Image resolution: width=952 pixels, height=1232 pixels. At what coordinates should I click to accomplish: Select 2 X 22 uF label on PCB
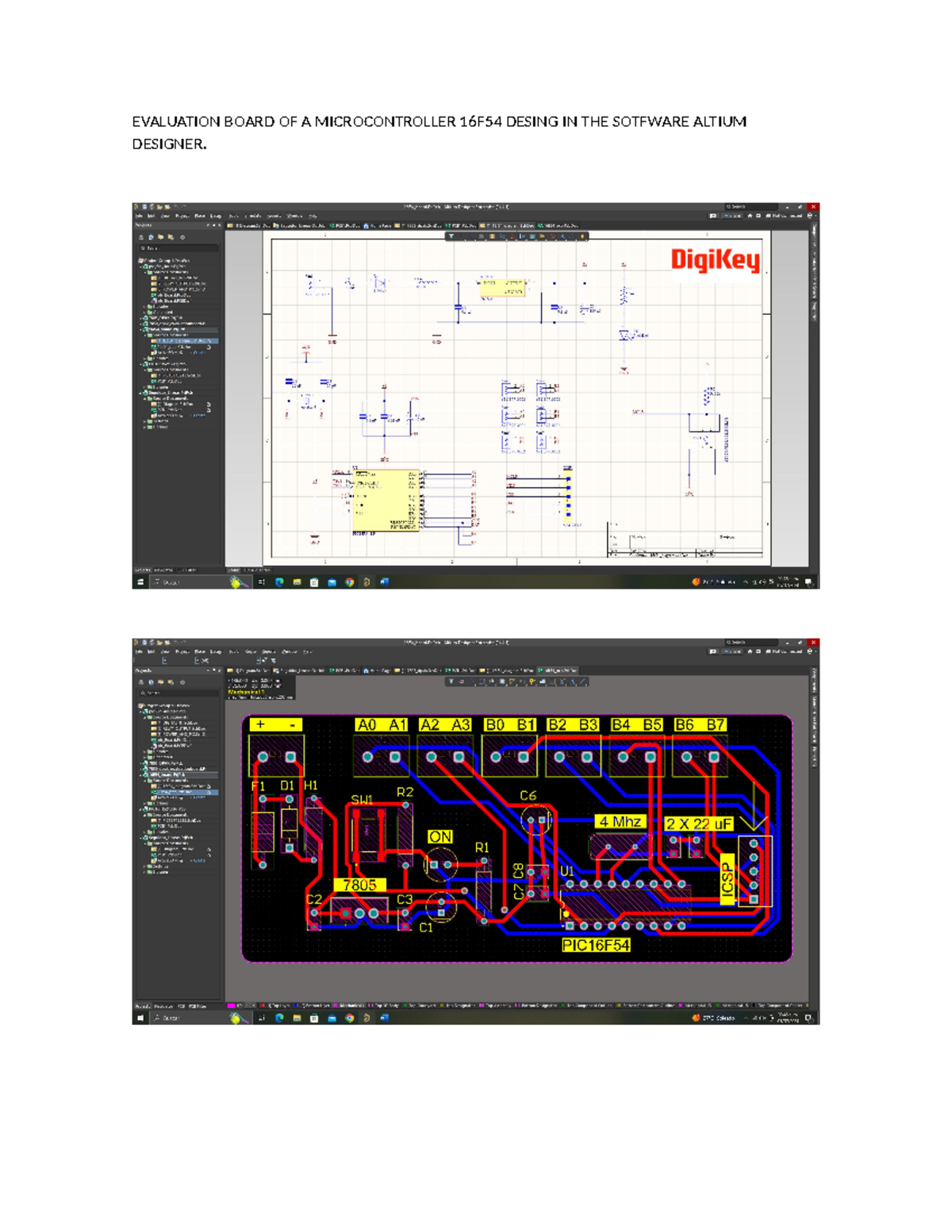698,824
